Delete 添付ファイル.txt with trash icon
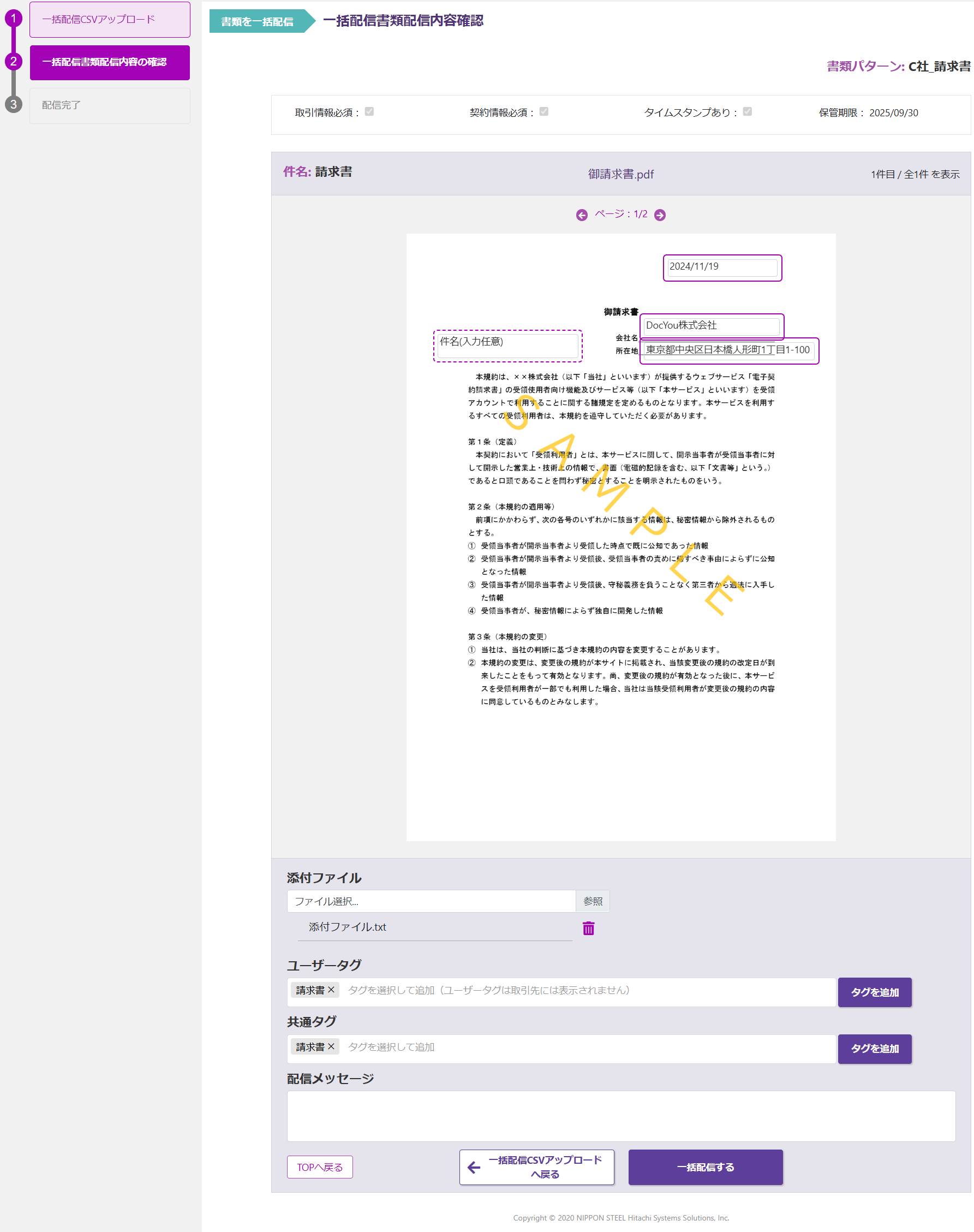 tap(588, 928)
